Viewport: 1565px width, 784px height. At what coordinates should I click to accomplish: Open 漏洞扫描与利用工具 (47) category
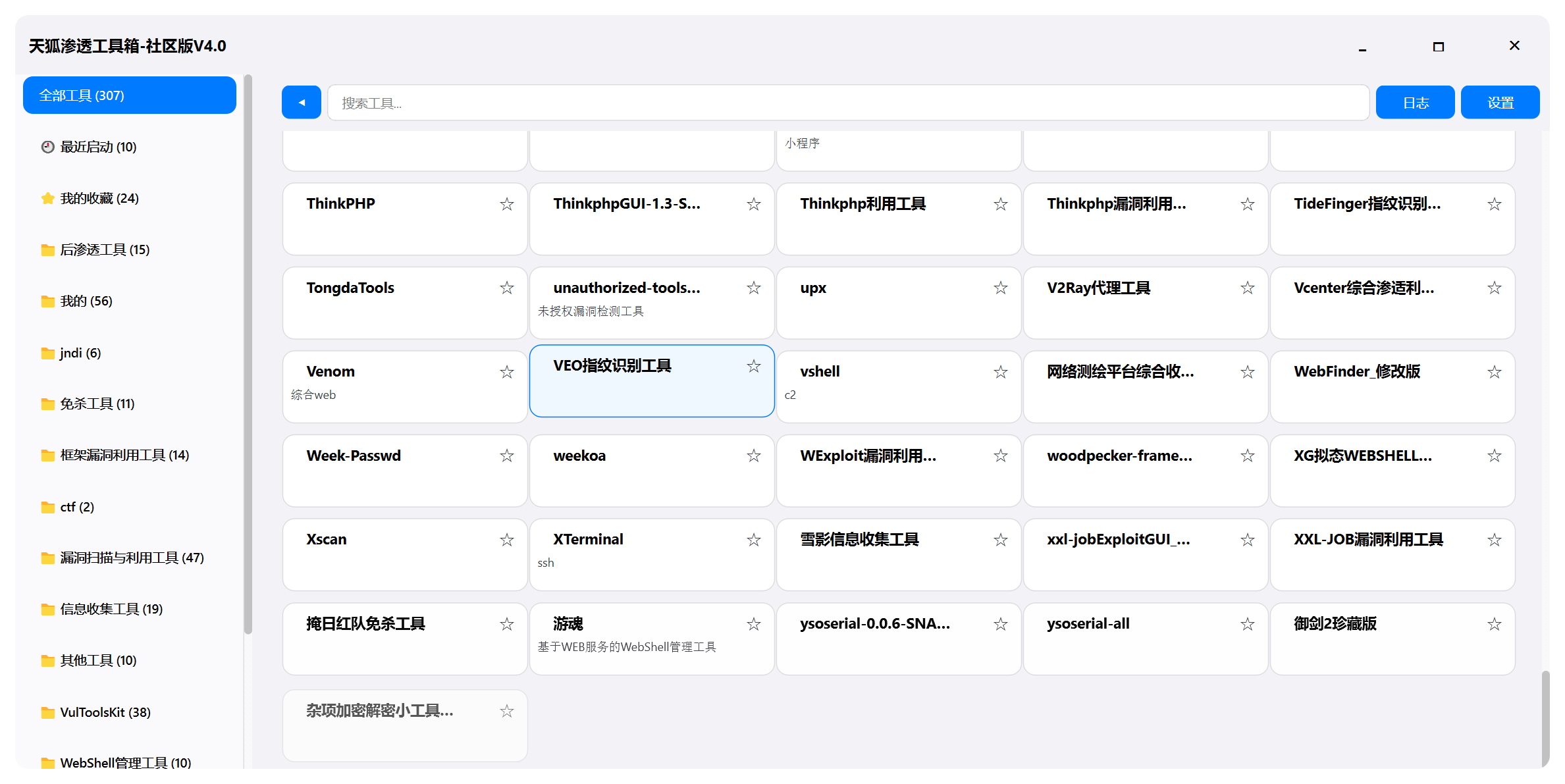130,558
